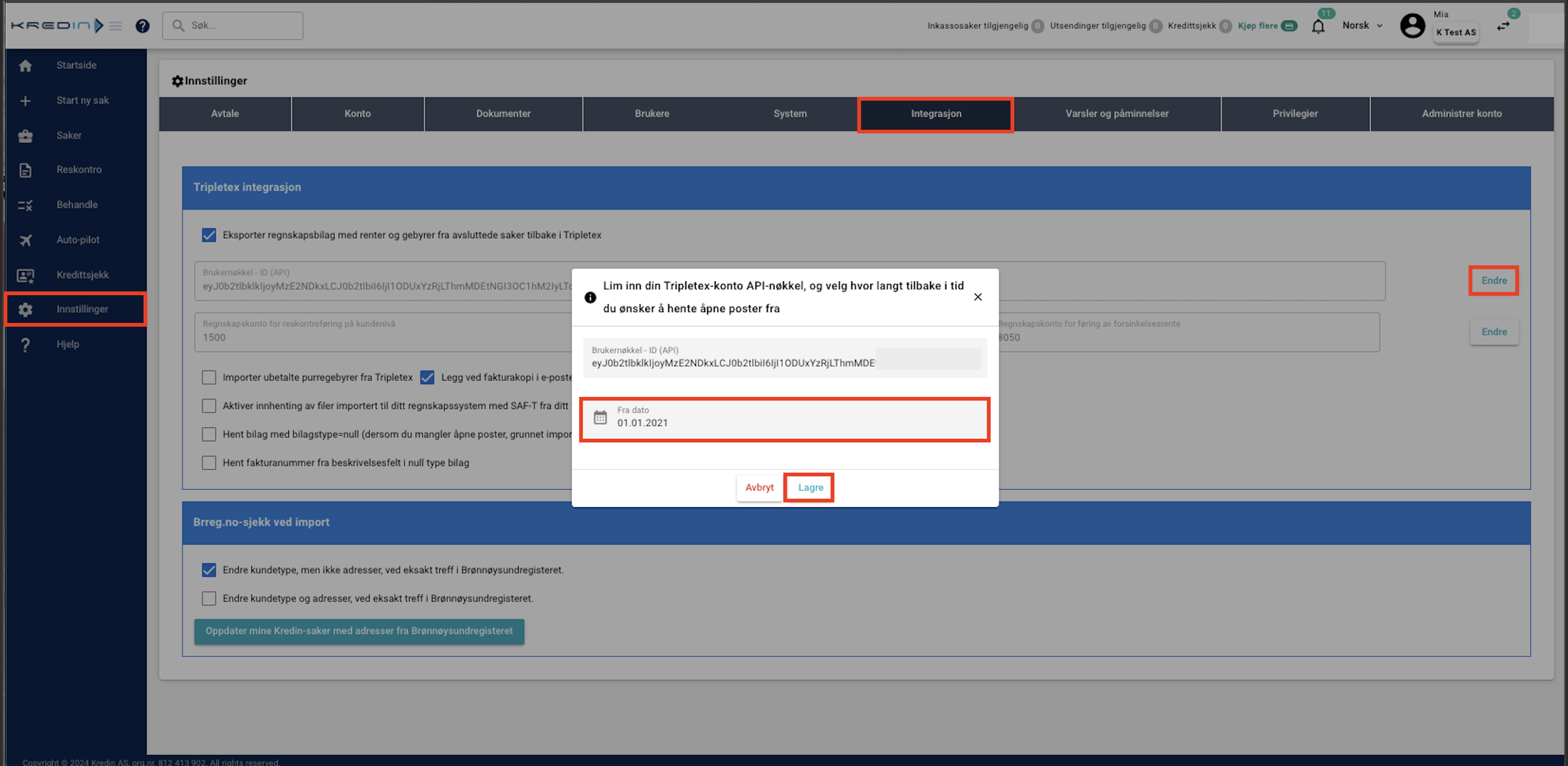Screen dimensions: 1568x766
Task: Click the switch account arrows icon
Action: point(1504,26)
